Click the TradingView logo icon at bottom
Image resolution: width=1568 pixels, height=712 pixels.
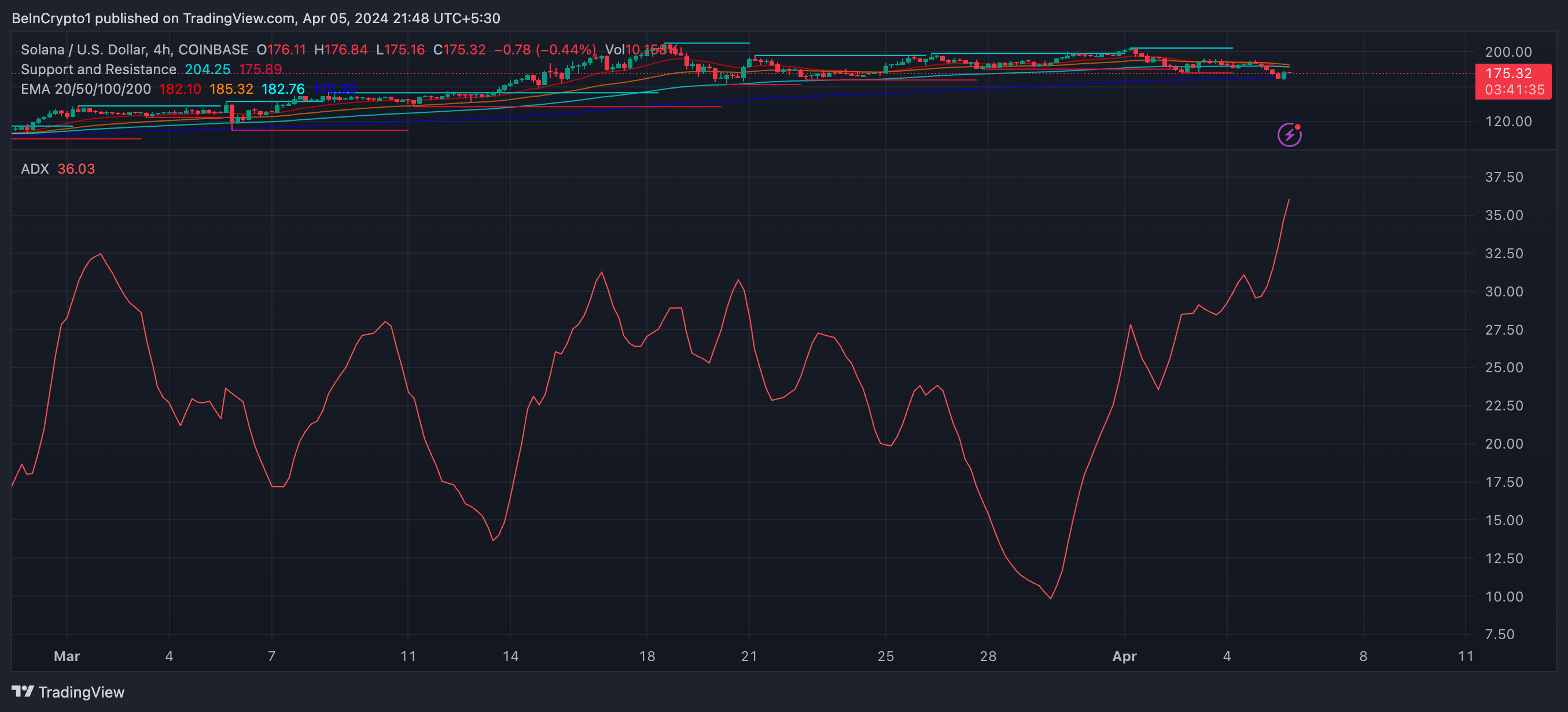point(23,691)
